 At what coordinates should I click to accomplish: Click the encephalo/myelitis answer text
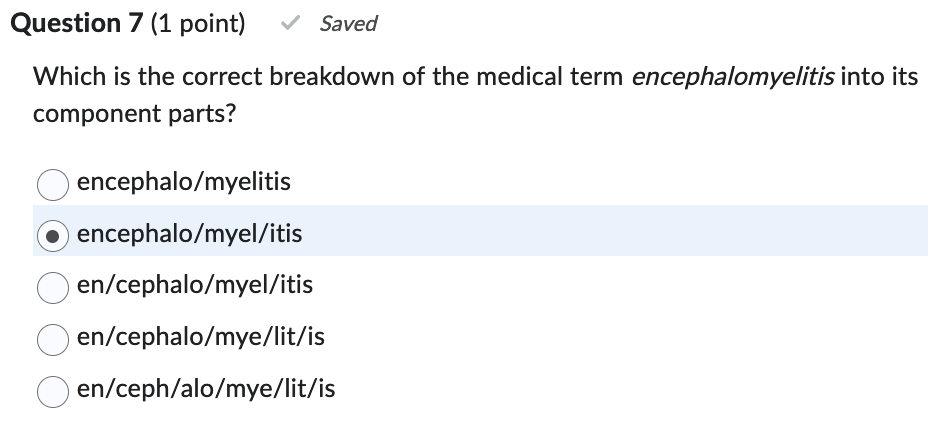pyautogui.click(x=183, y=182)
